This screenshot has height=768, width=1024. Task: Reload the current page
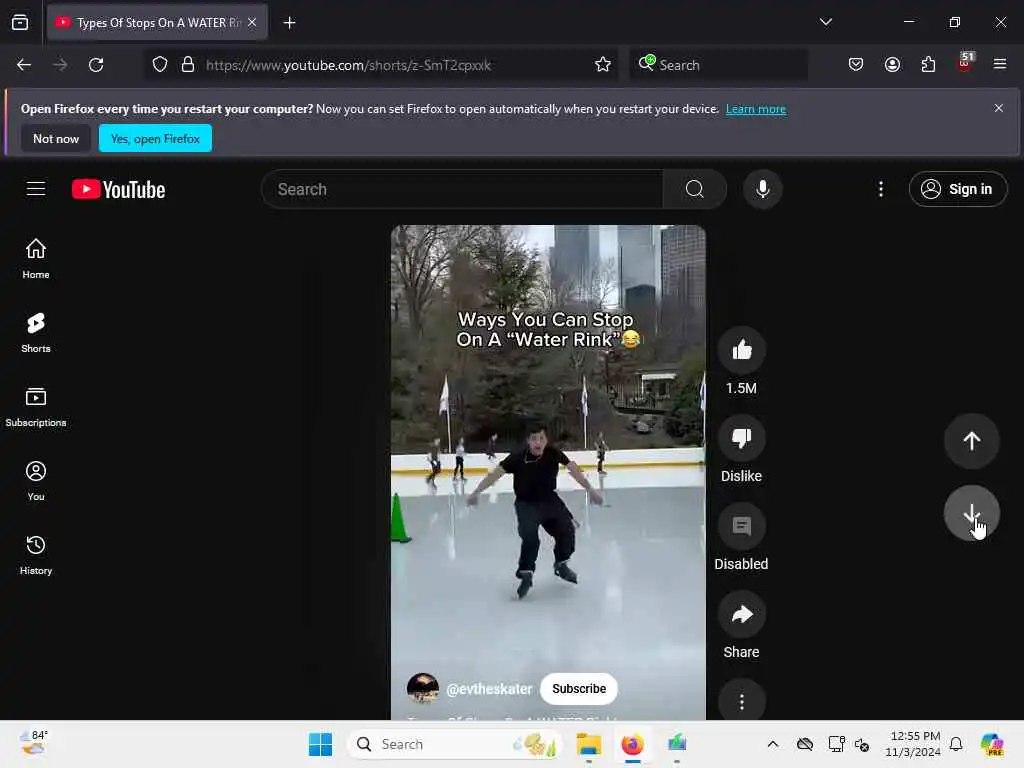pyautogui.click(x=96, y=65)
